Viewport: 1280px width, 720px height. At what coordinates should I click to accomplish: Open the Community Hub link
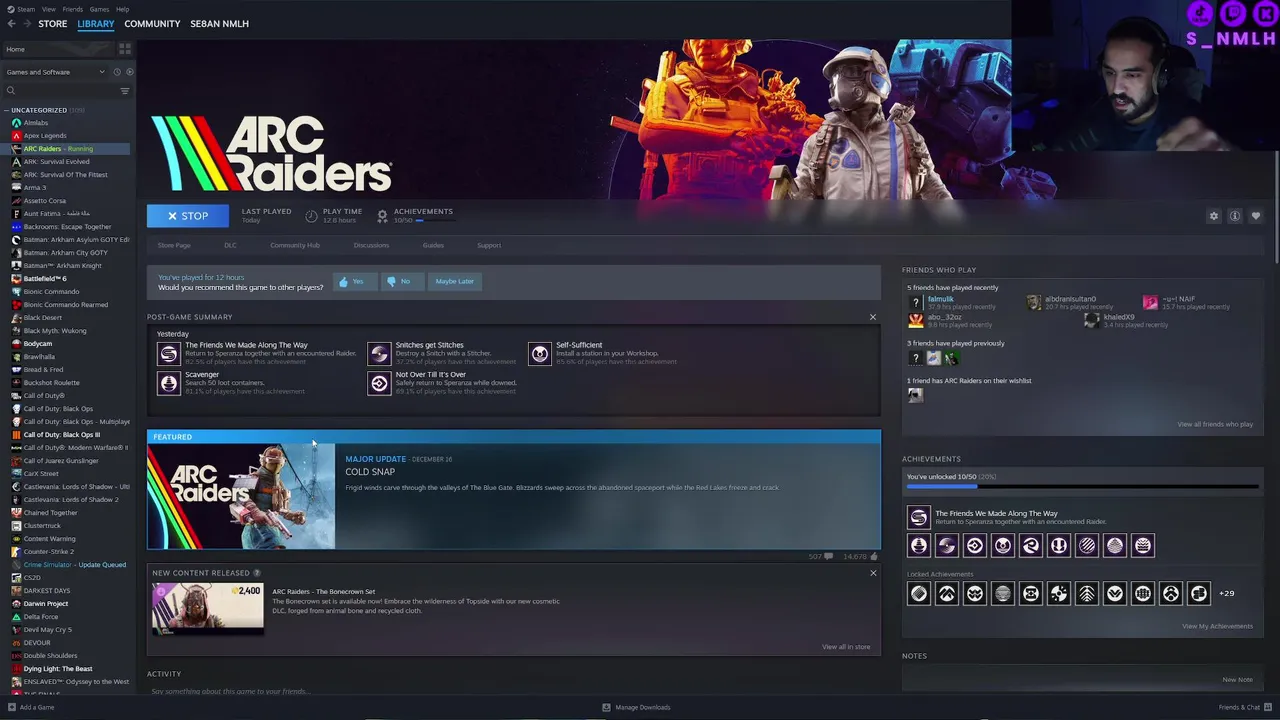(x=295, y=245)
